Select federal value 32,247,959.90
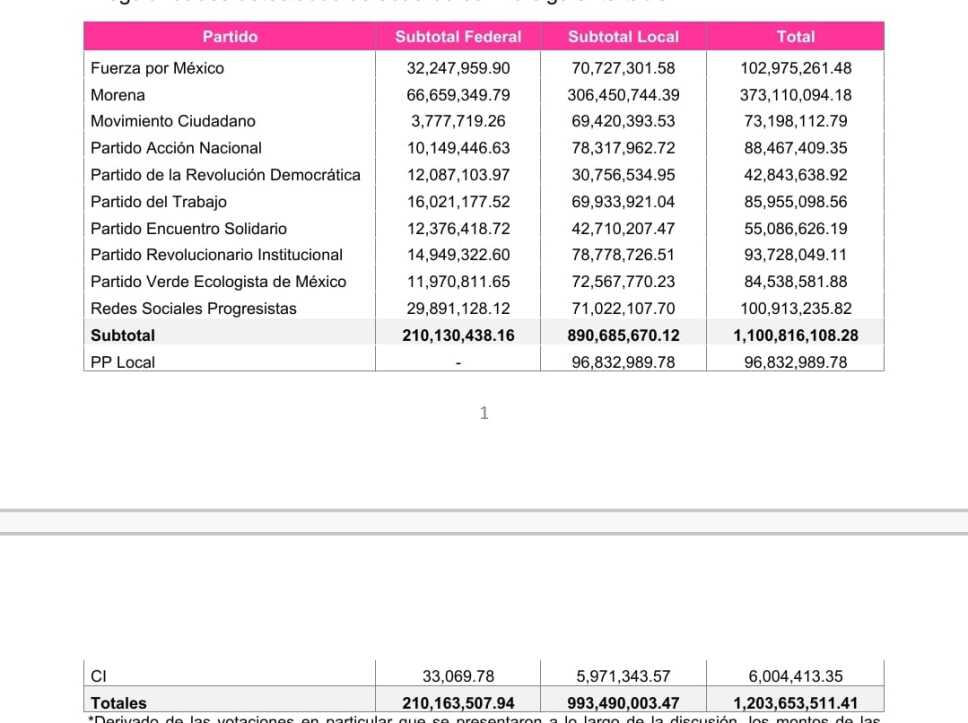Screen dimensions: 968x723 coord(458,68)
